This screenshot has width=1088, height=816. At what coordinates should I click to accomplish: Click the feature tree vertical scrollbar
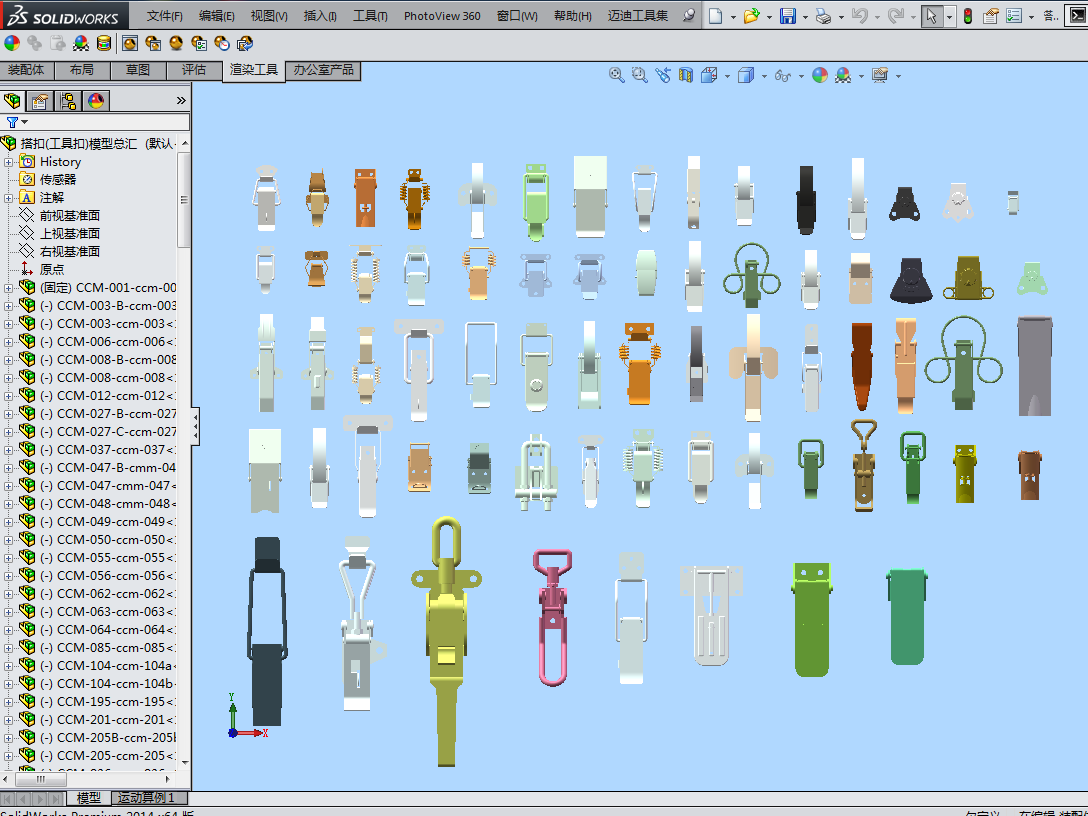184,200
